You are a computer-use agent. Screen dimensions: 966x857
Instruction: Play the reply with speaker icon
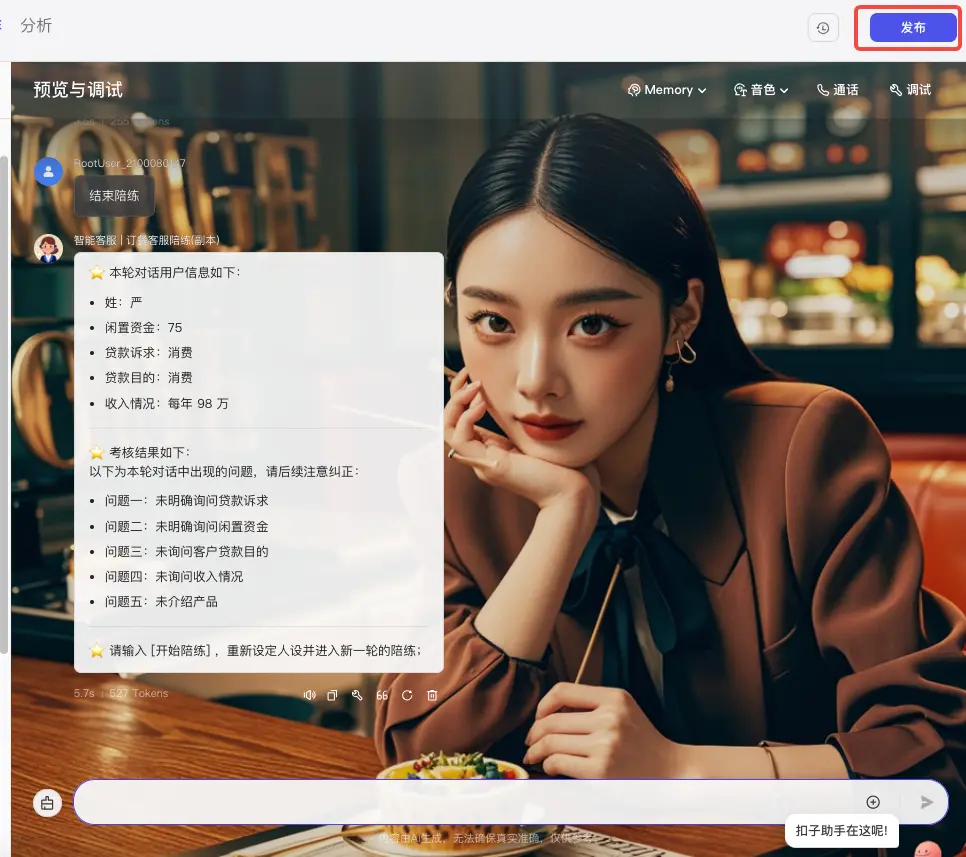click(309, 695)
